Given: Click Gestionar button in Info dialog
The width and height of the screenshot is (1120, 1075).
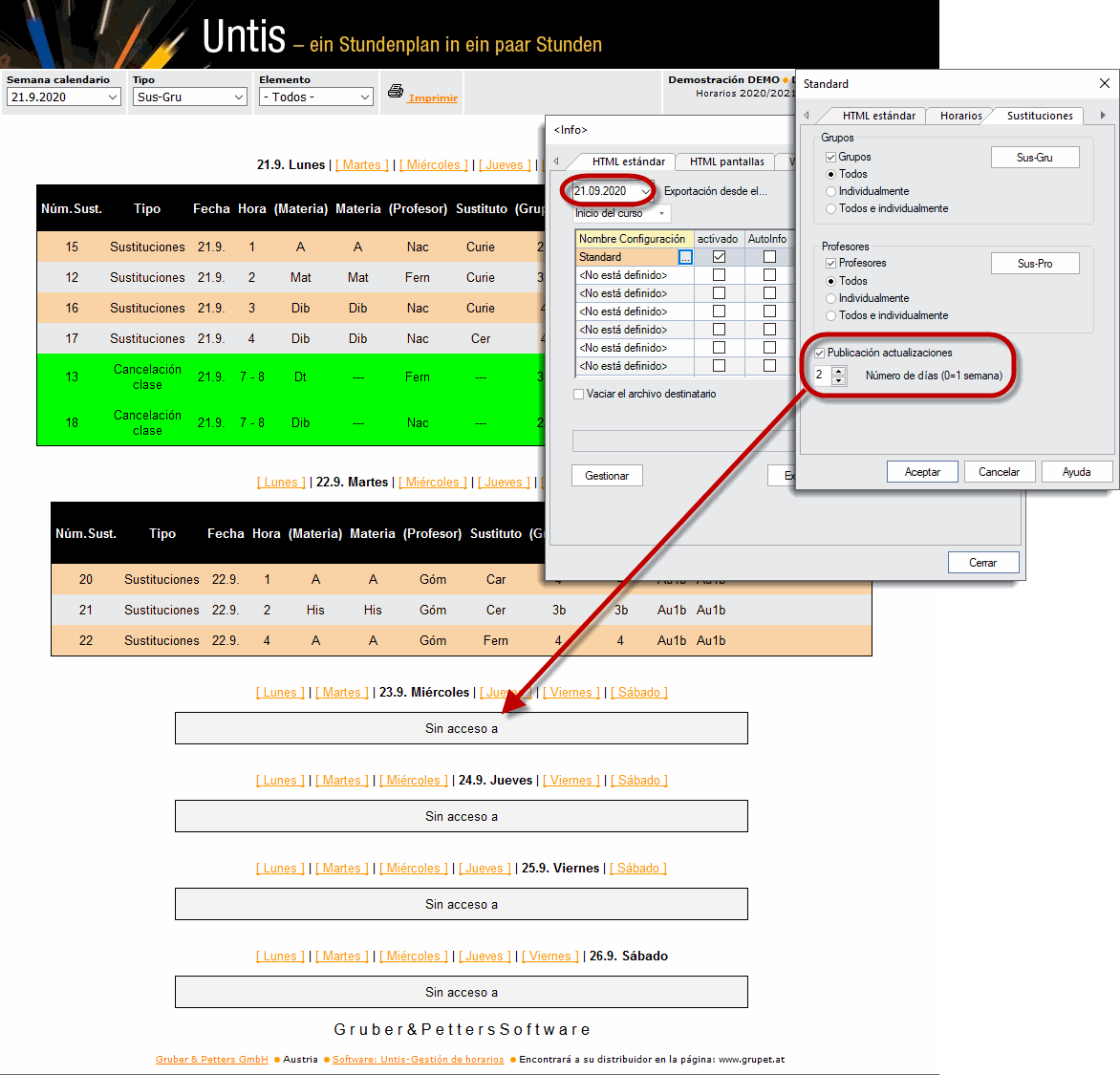Looking at the screenshot, I should coord(607,476).
